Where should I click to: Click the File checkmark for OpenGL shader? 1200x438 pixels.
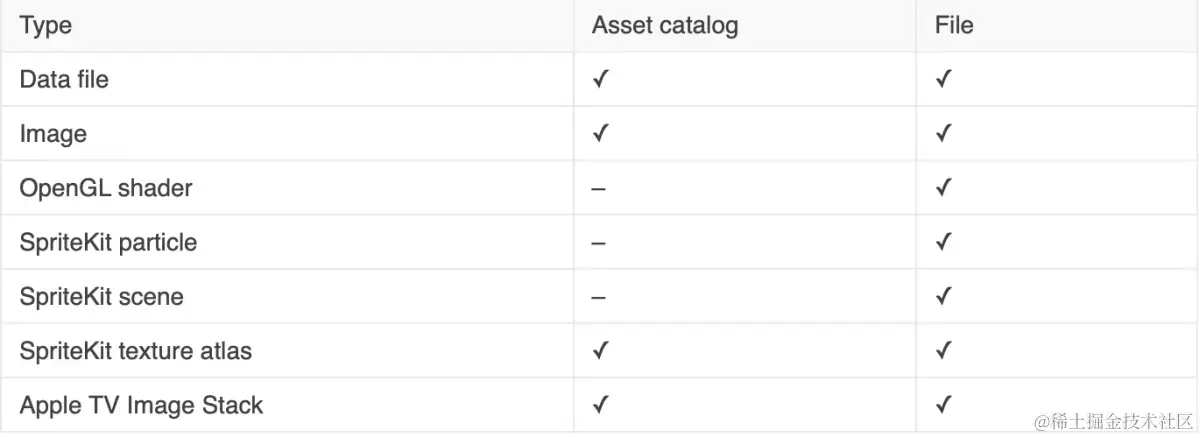(x=943, y=188)
